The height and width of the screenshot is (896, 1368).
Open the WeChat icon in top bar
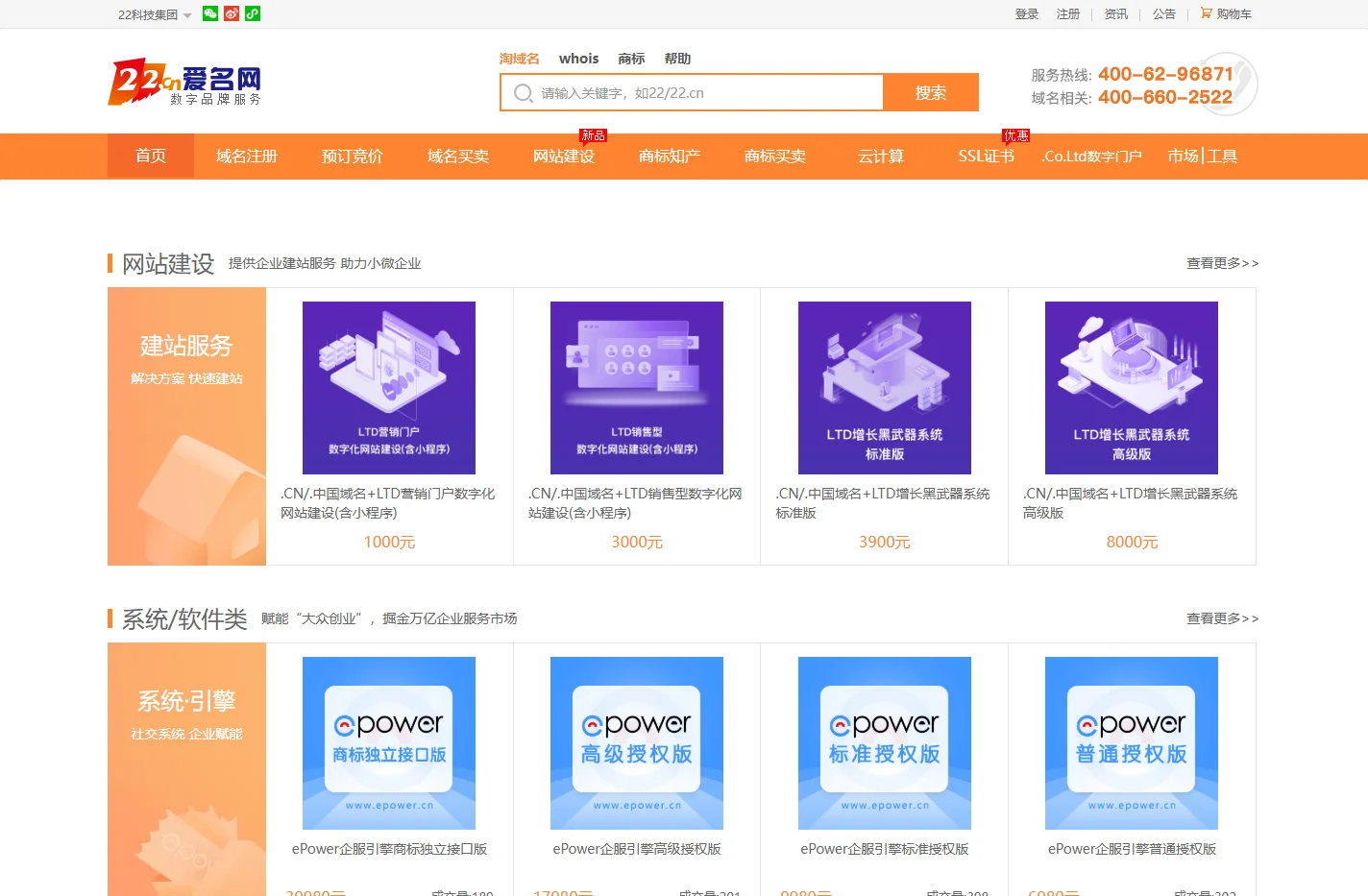click(x=210, y=13)
